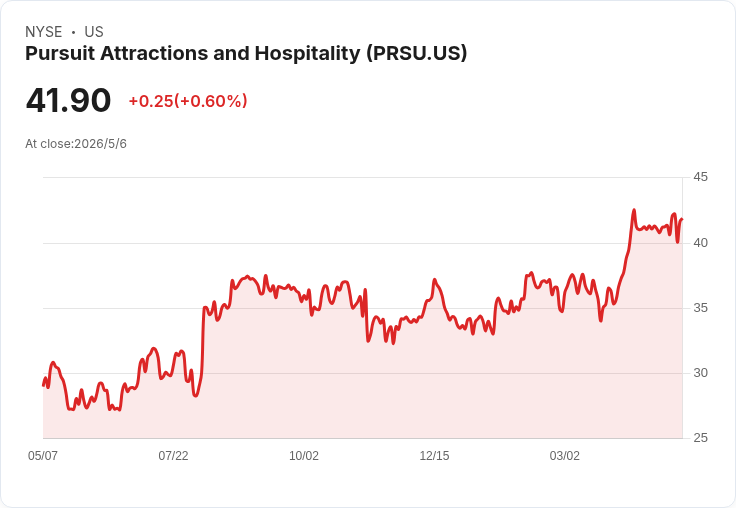Click the 30 y-axis price label
736x508 pixels.
(x=700, y=373)
